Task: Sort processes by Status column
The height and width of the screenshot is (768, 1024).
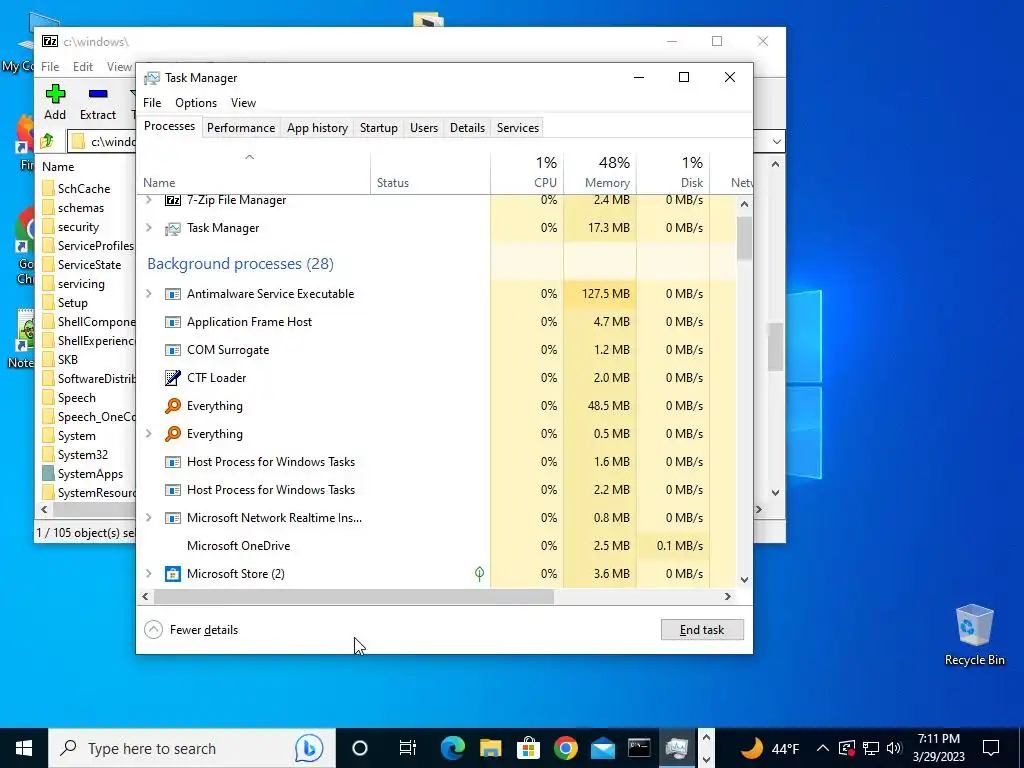Action: coord(430,173)
